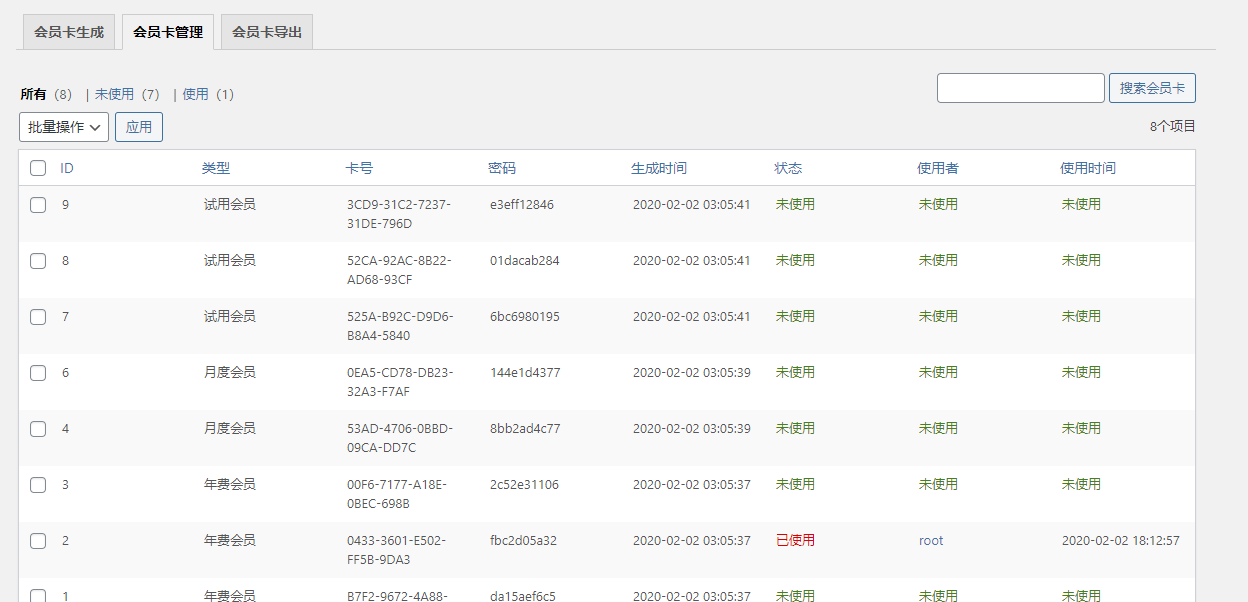Click the search text input field
Viewport: 1248px width, 602px height.
click(x=1020, y=88)
